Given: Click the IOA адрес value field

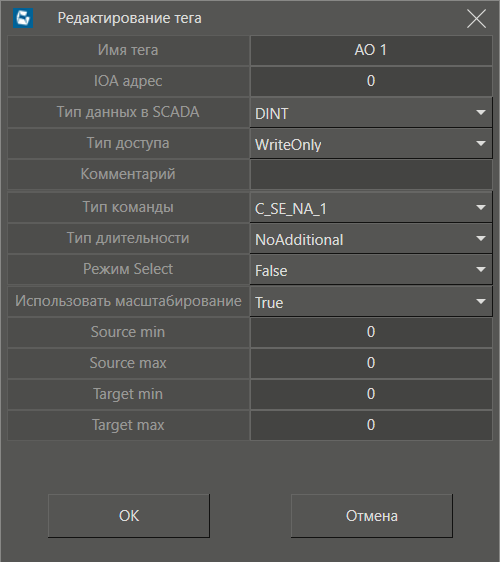Looking at the screenshot, I should 371,81.
